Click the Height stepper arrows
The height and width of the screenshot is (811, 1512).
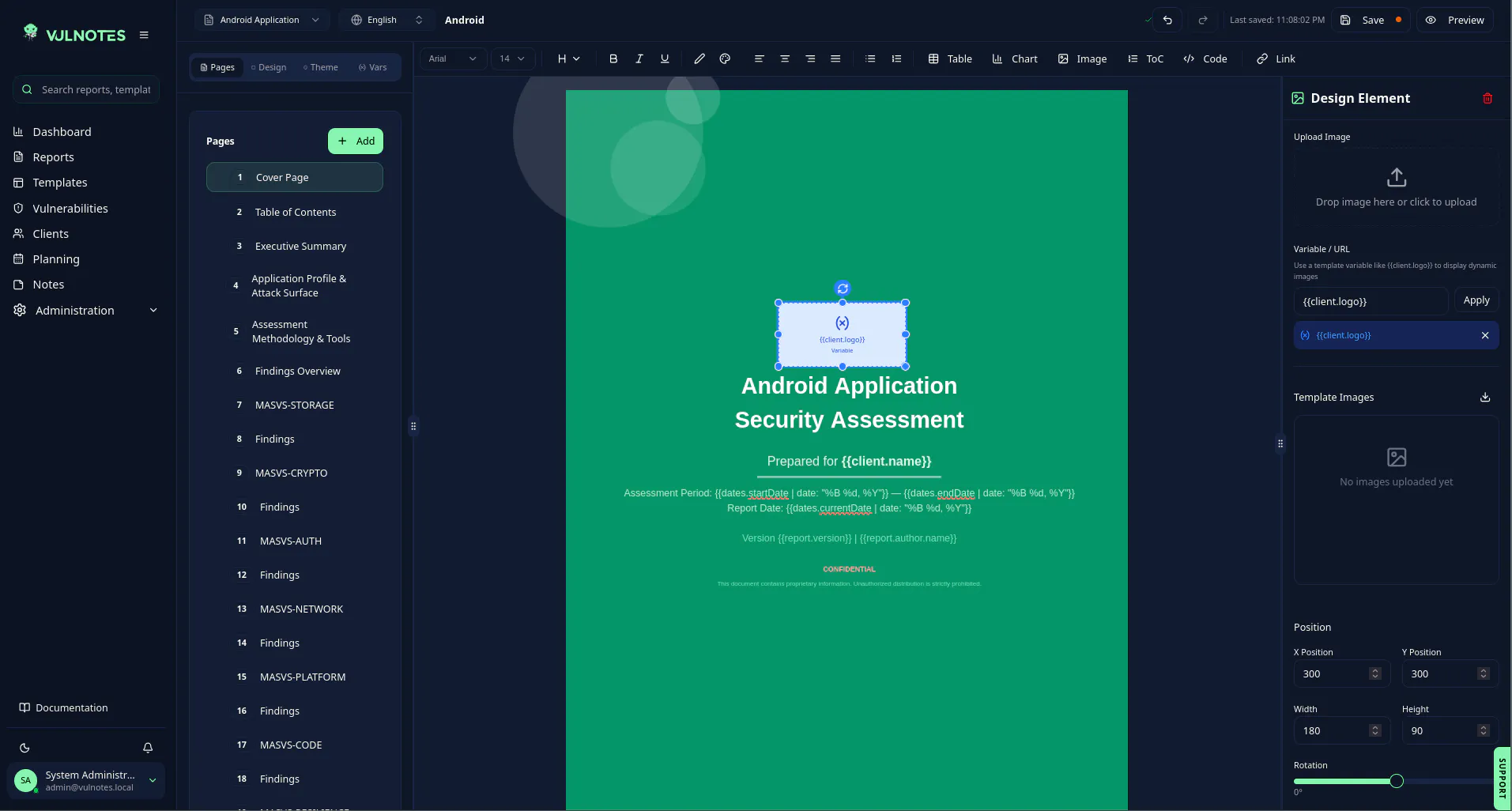(1484, 730)
